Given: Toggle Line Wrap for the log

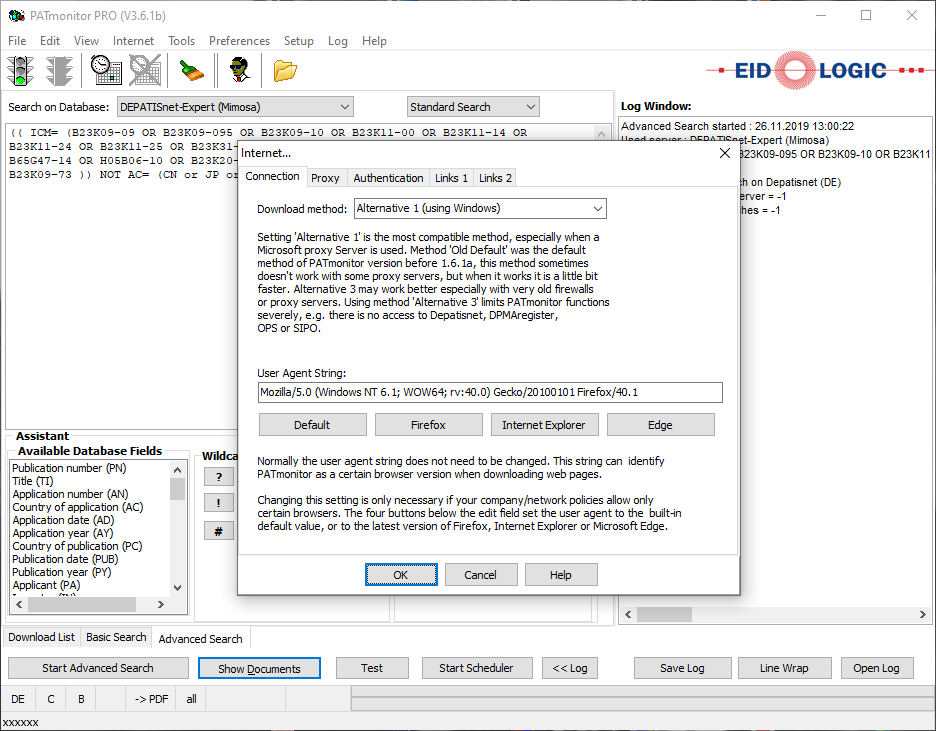Looking at the screenshot, I should pyautogui.click(x=784, y=668).
